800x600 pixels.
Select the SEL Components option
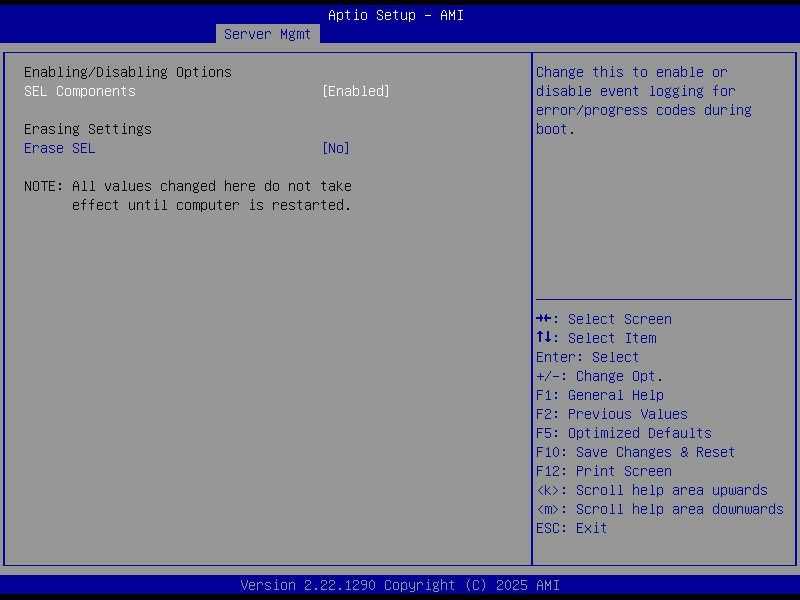click(80, 91)
